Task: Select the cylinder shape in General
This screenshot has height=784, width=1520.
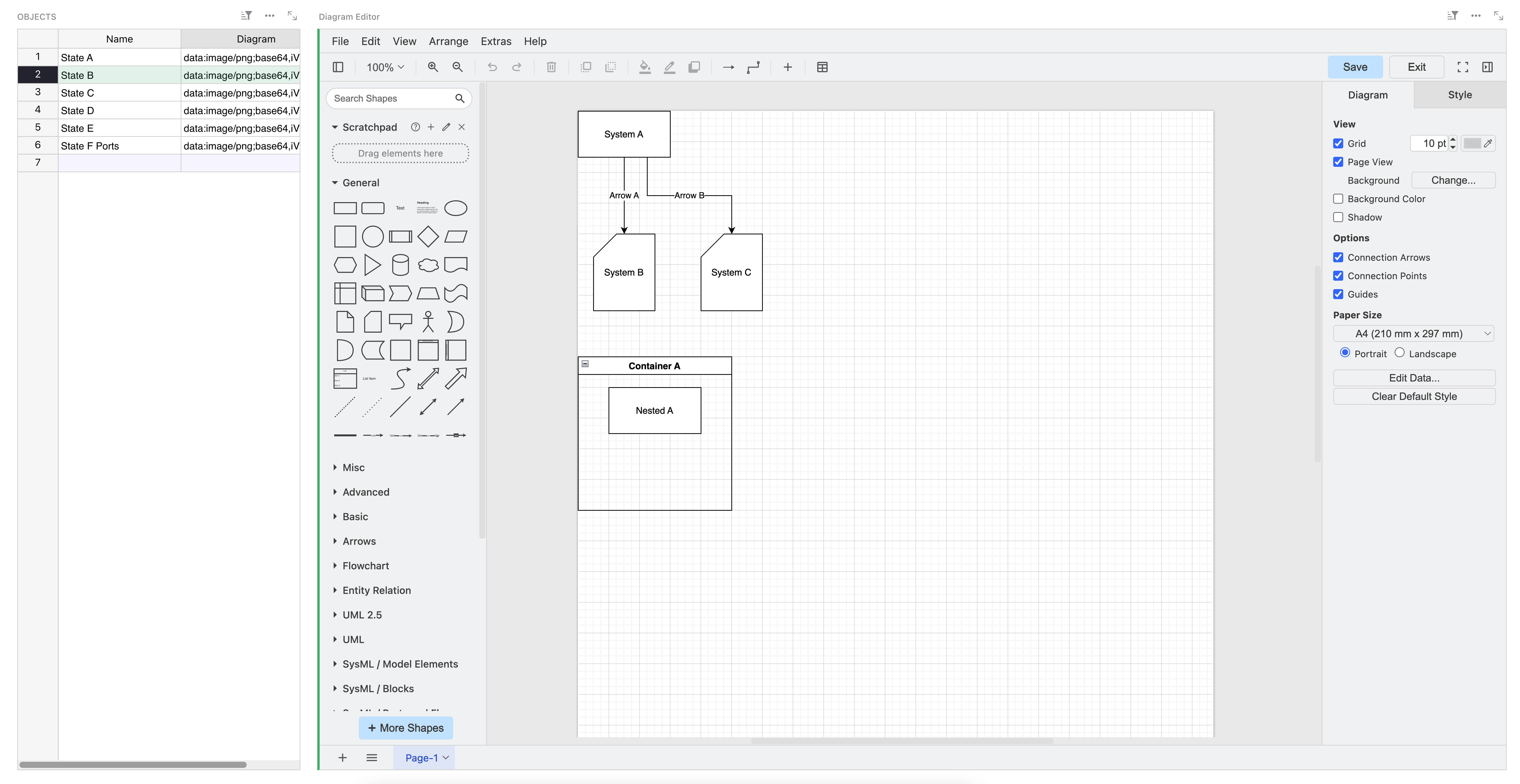Action: tap(401, 265)
